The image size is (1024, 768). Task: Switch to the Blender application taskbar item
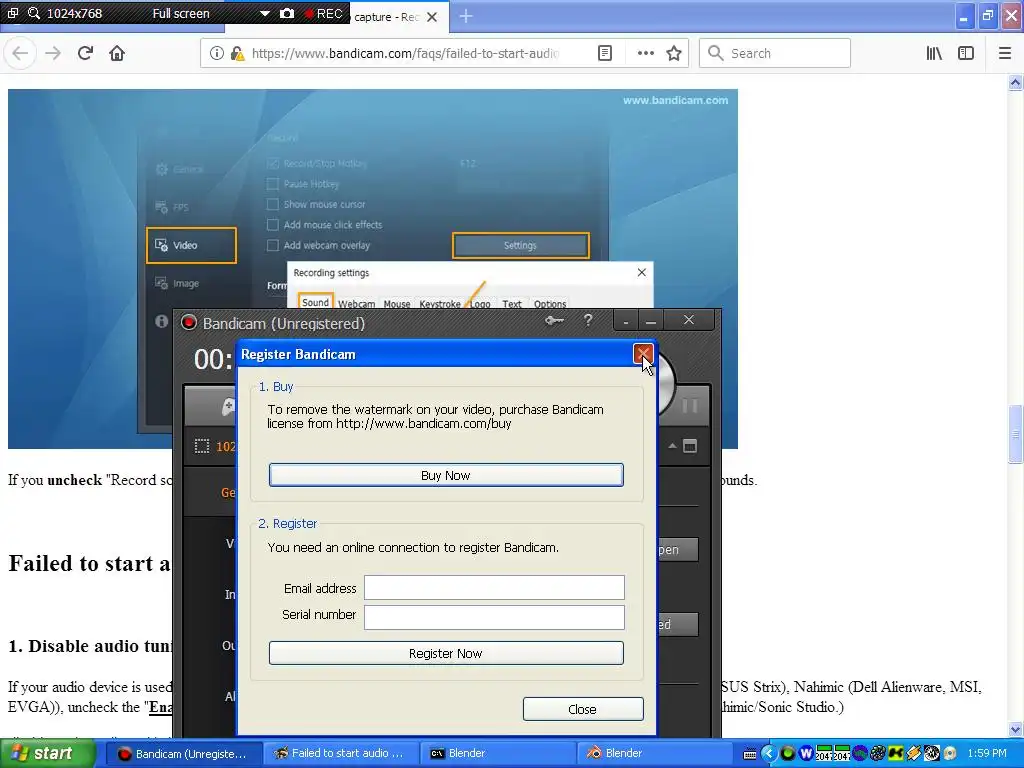[654, 753]
